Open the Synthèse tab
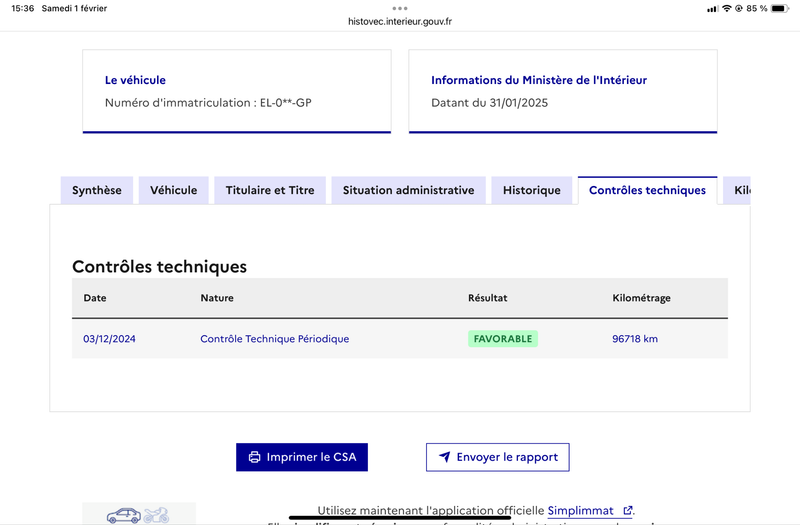This screenshot has height=525, width=800. [96, 190]
